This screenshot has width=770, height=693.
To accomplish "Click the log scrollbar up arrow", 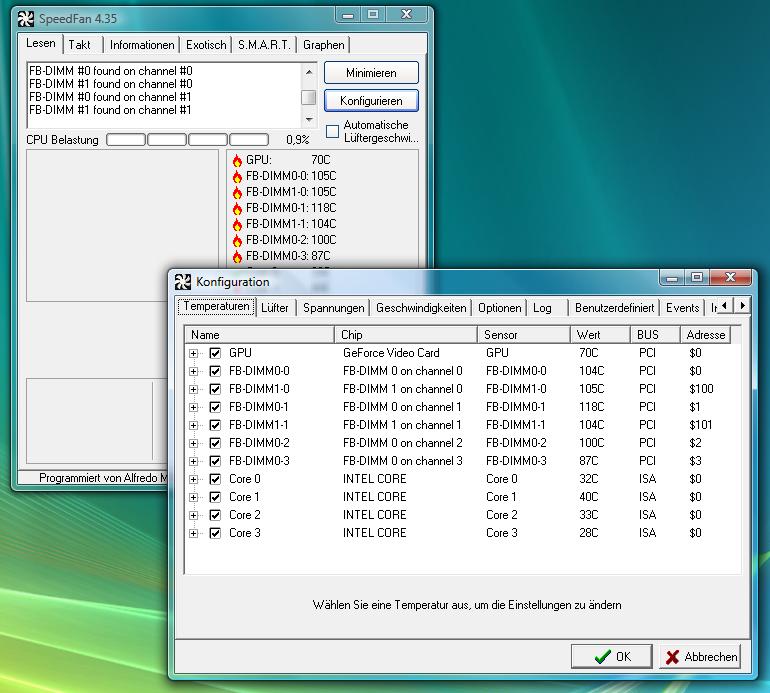I will tap(309, 72).
